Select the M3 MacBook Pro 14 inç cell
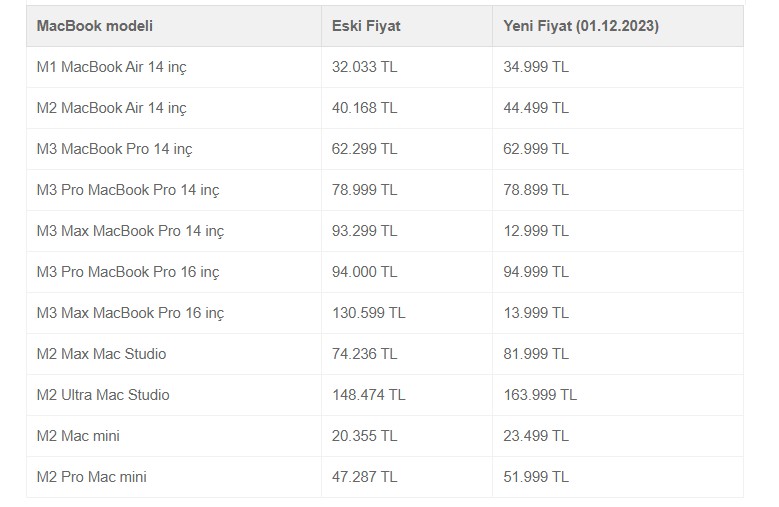 pos(174,149)
